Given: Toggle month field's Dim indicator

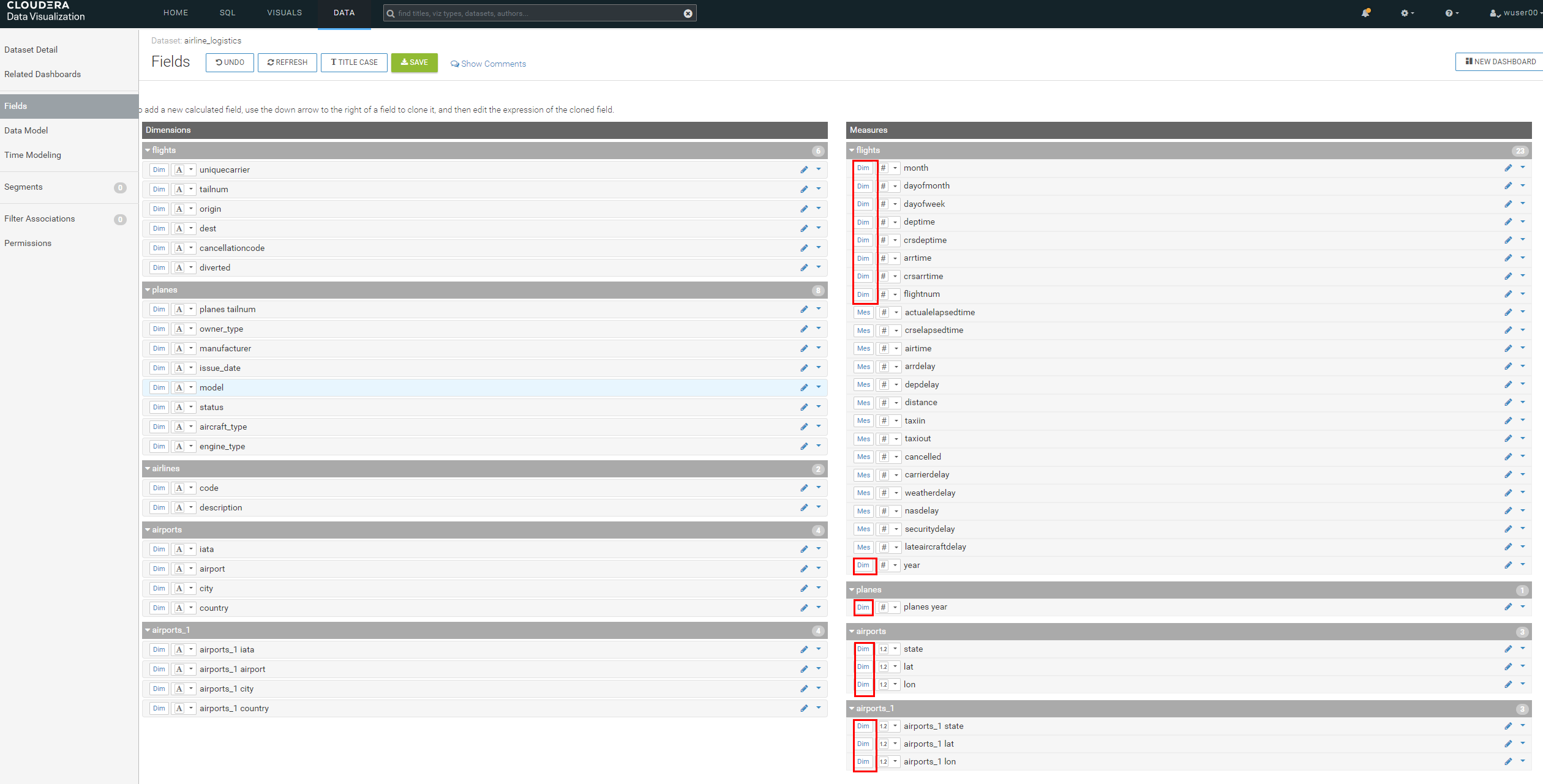Looking at the screenshot, I should point(863,168).
